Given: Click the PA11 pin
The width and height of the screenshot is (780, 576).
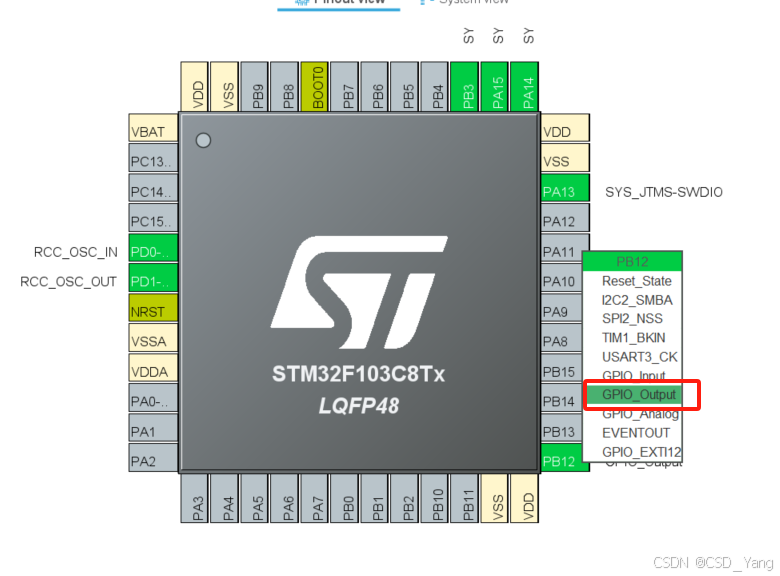Looking at the screenshot, I should (x=565, y=247).
